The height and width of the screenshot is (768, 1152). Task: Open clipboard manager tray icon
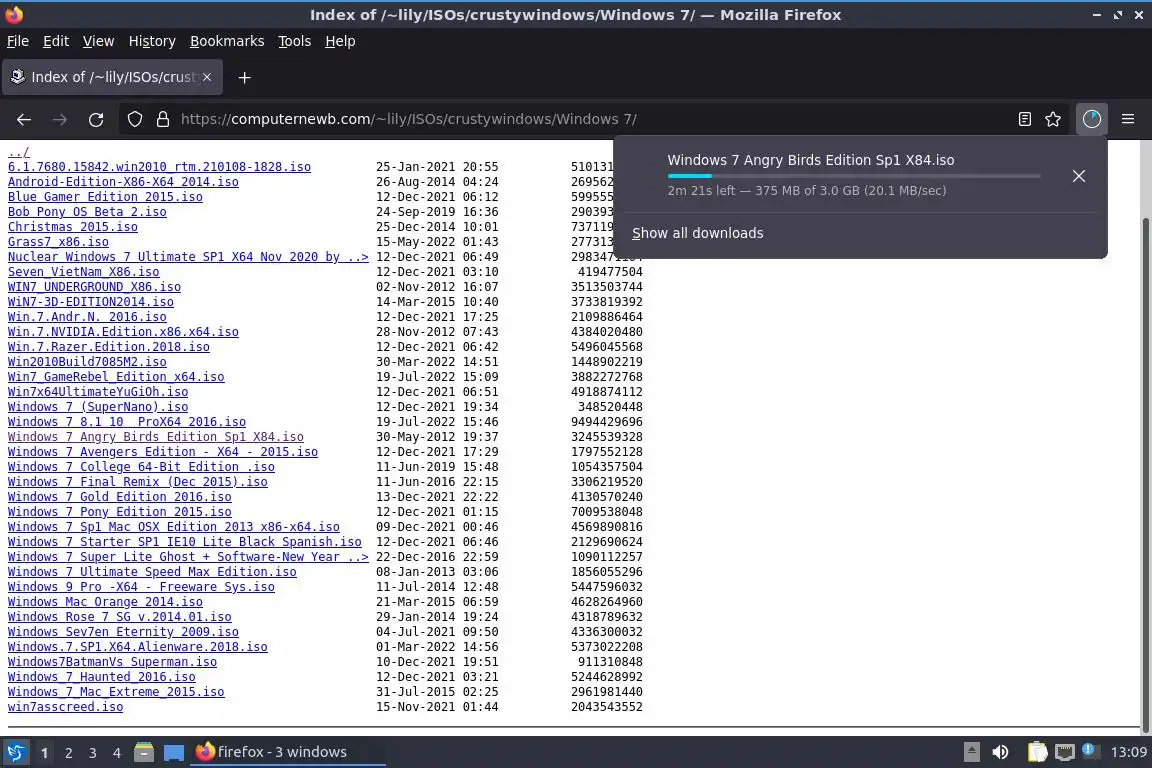[1037, 752]
